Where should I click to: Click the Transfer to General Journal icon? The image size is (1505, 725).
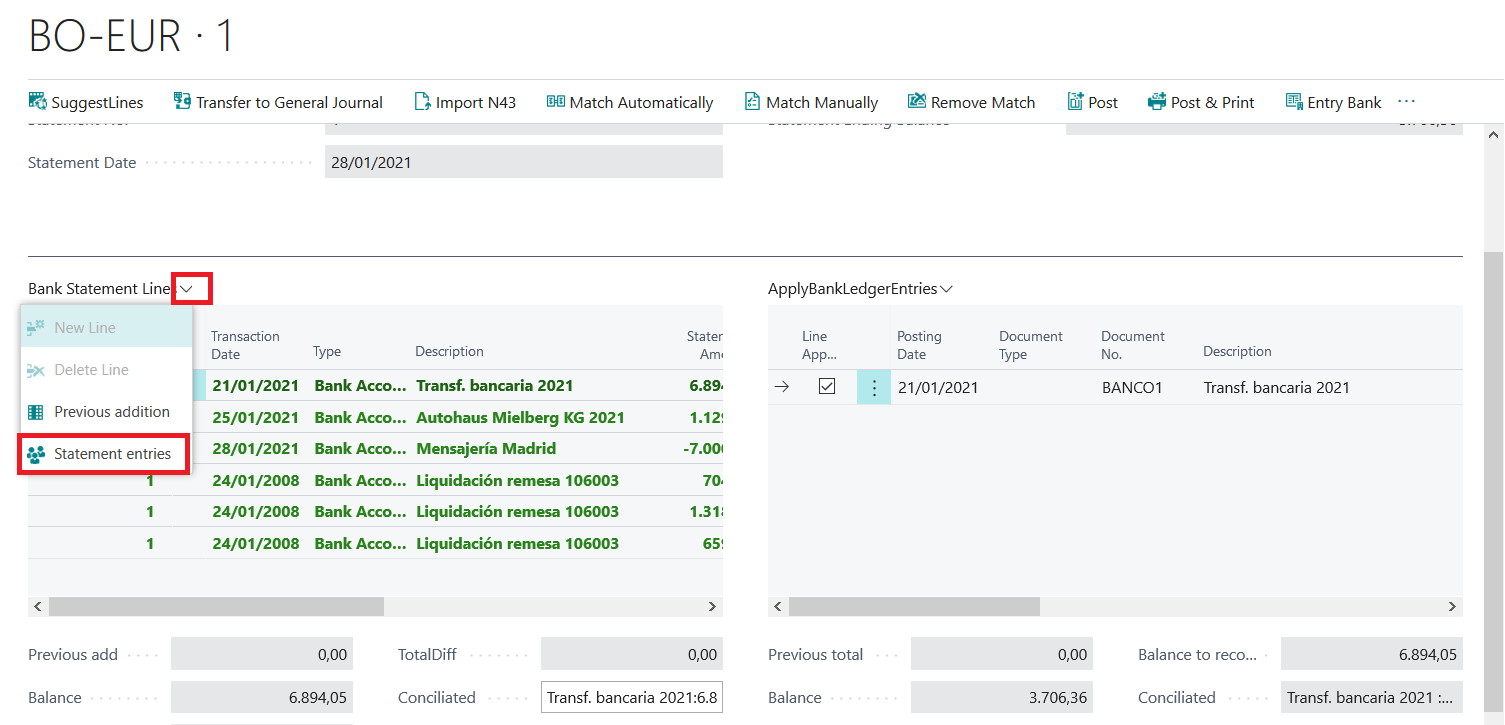tap(182, 101)
